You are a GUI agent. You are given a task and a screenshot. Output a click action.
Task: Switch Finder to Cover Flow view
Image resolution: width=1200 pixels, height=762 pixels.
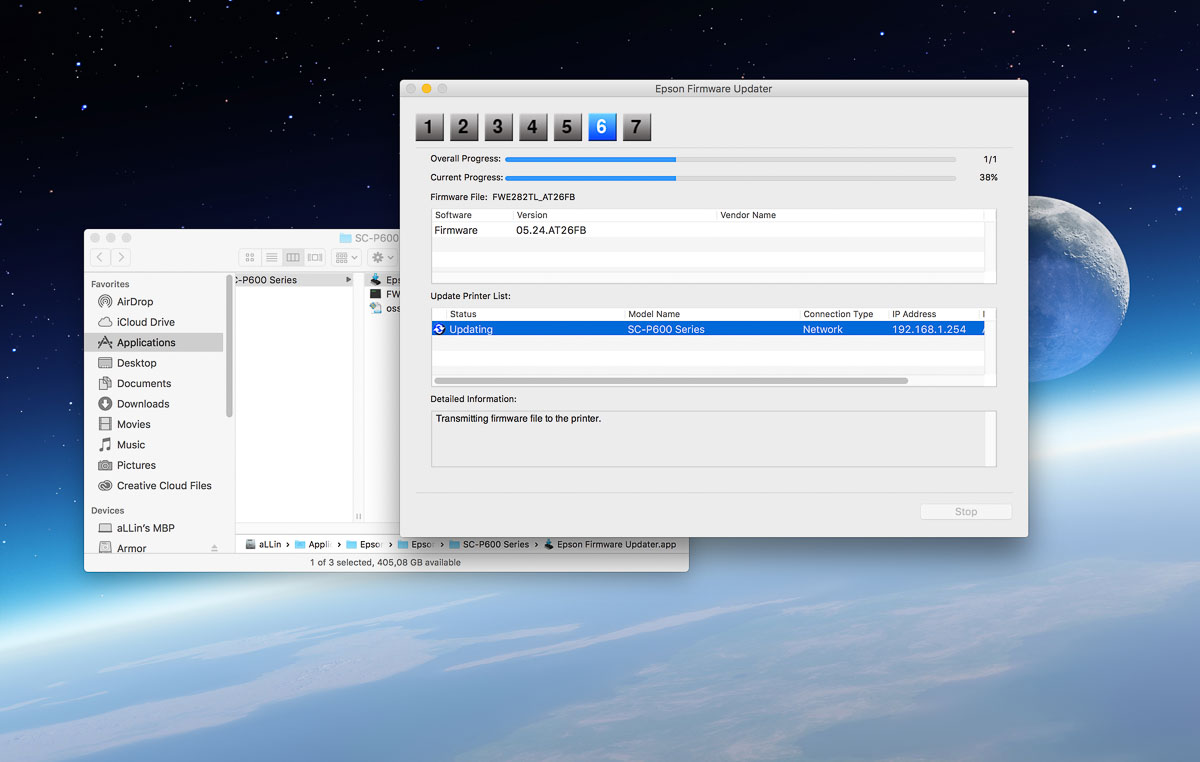(x=314, y=258)
